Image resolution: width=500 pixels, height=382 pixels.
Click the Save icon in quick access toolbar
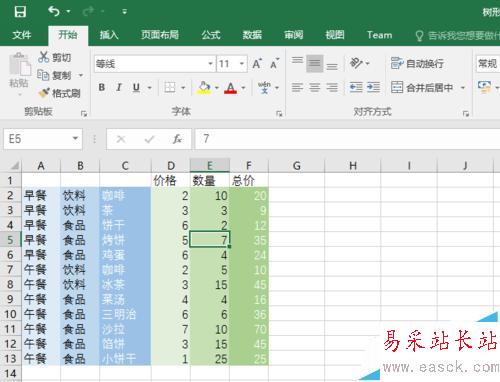coord(20,12)
